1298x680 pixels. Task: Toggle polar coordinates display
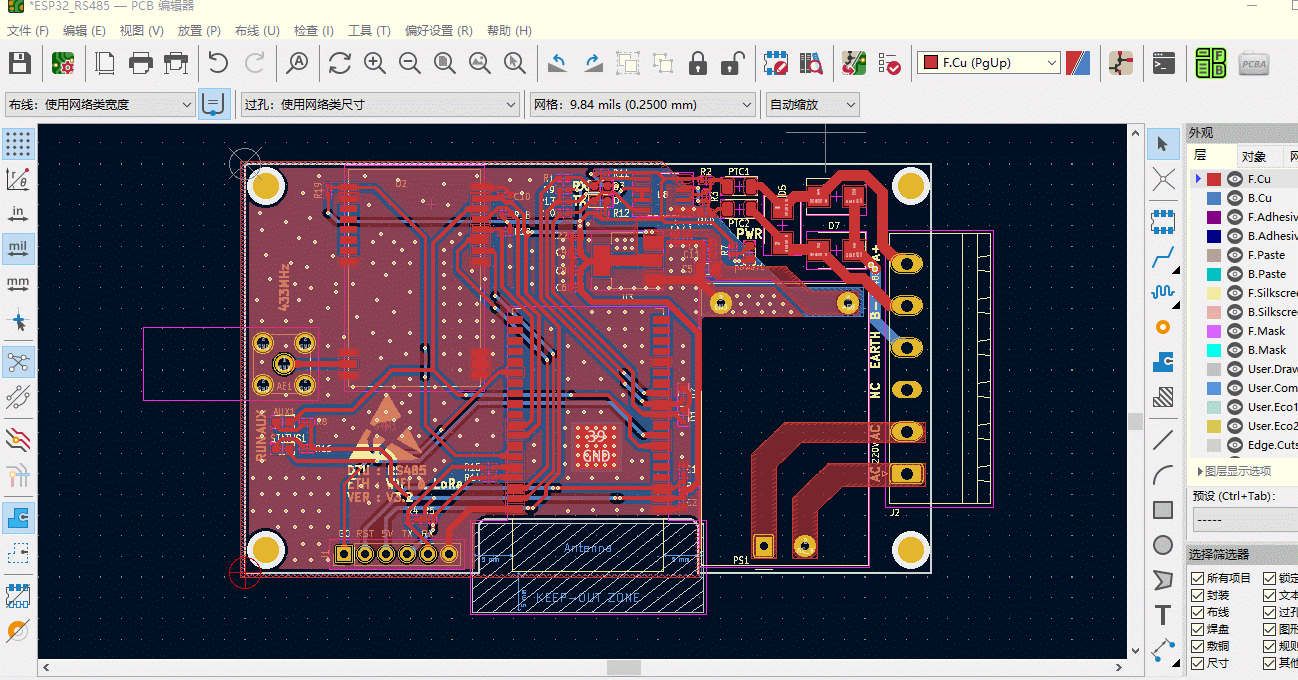point(18,179)
